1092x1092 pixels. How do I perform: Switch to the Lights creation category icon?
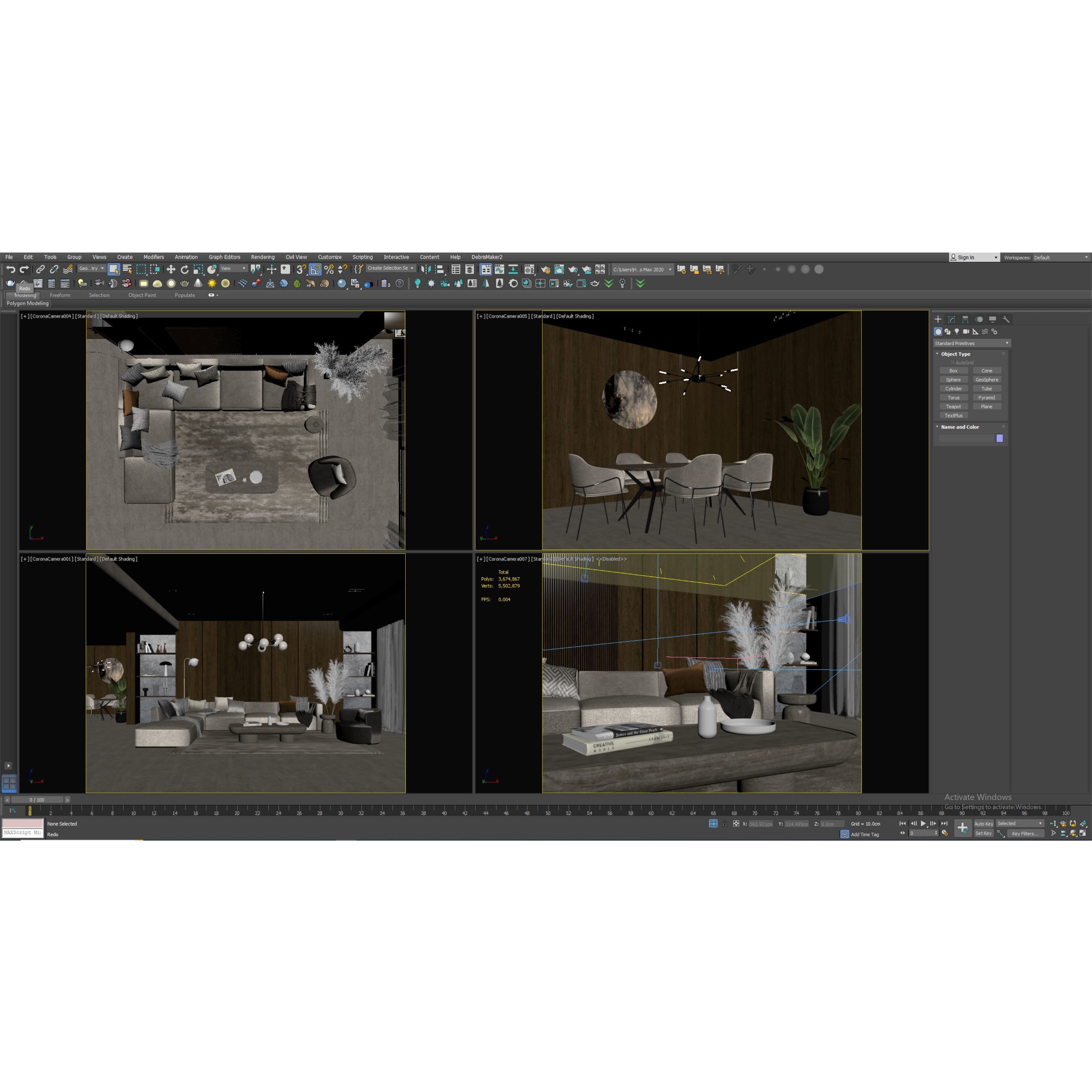(x=957, y=332)
